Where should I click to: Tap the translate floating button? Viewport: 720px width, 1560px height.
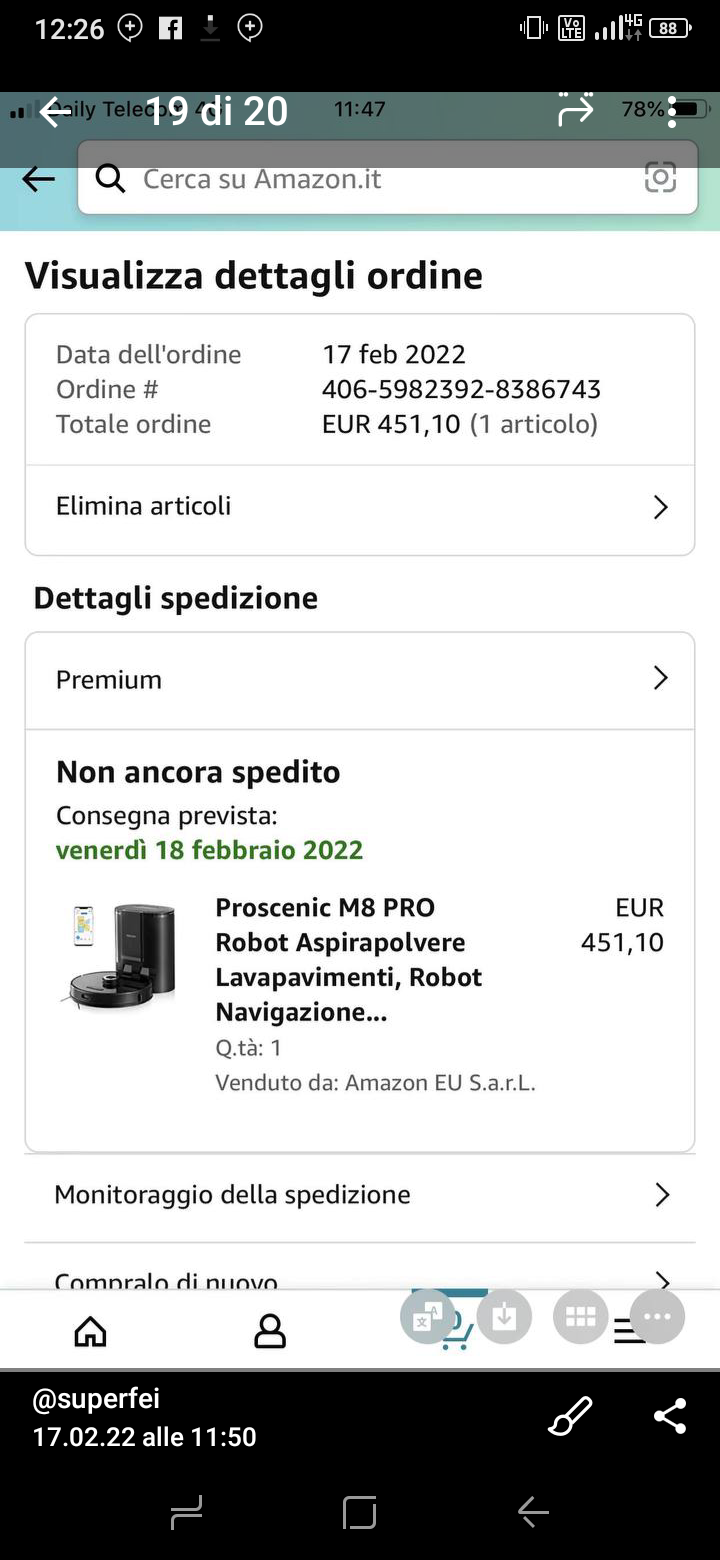click(x=428, y=1317)
